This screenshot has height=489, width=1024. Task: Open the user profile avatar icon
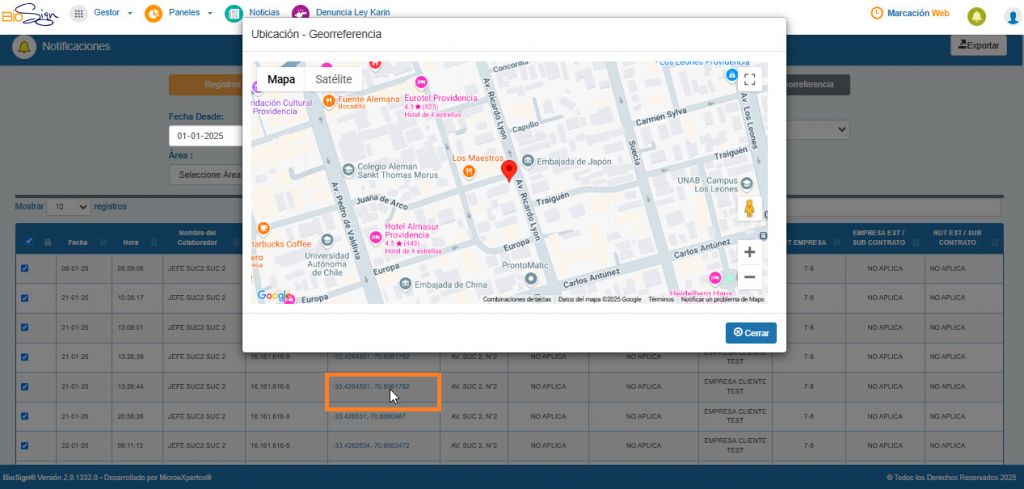(x=1013, y=16)
